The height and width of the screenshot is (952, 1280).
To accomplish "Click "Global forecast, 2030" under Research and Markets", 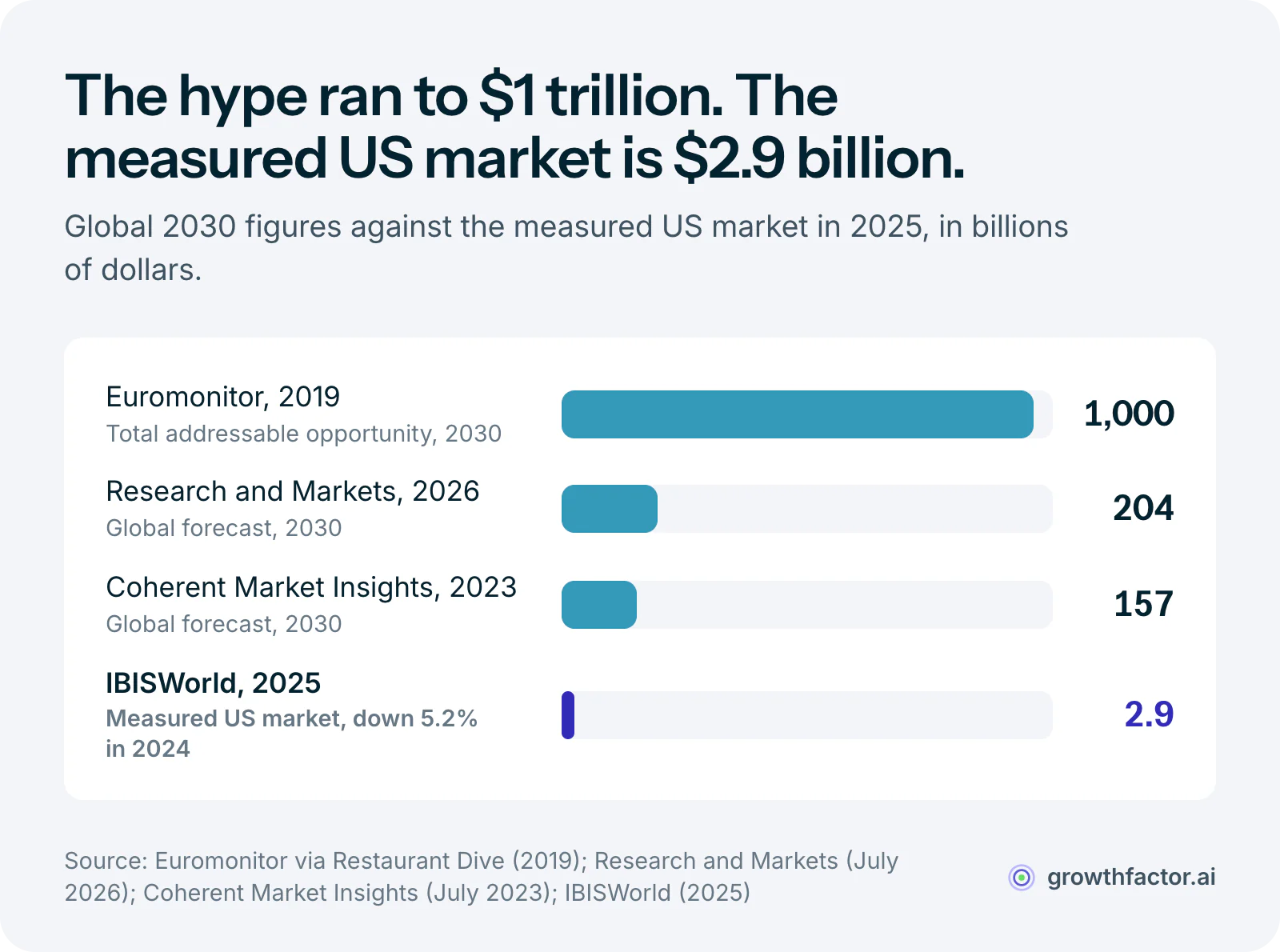I will pyautogui.click(x=224, y=528).
